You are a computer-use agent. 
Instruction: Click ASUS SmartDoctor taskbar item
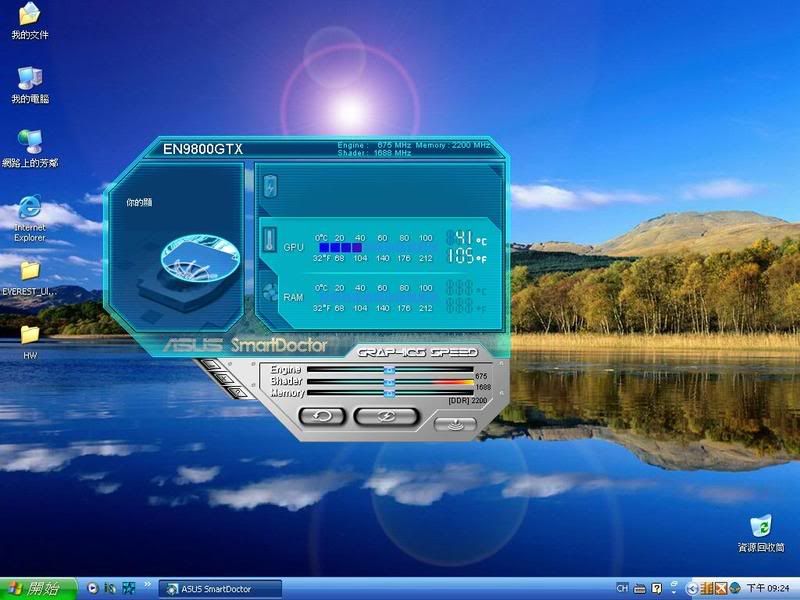click(220, 588)
